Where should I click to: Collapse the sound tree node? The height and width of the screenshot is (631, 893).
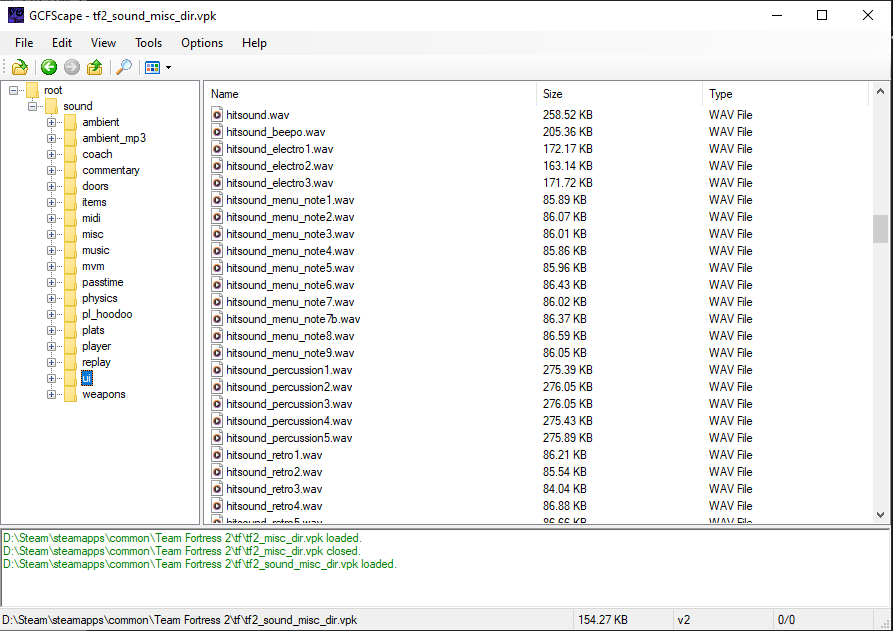tap(32, 106)
